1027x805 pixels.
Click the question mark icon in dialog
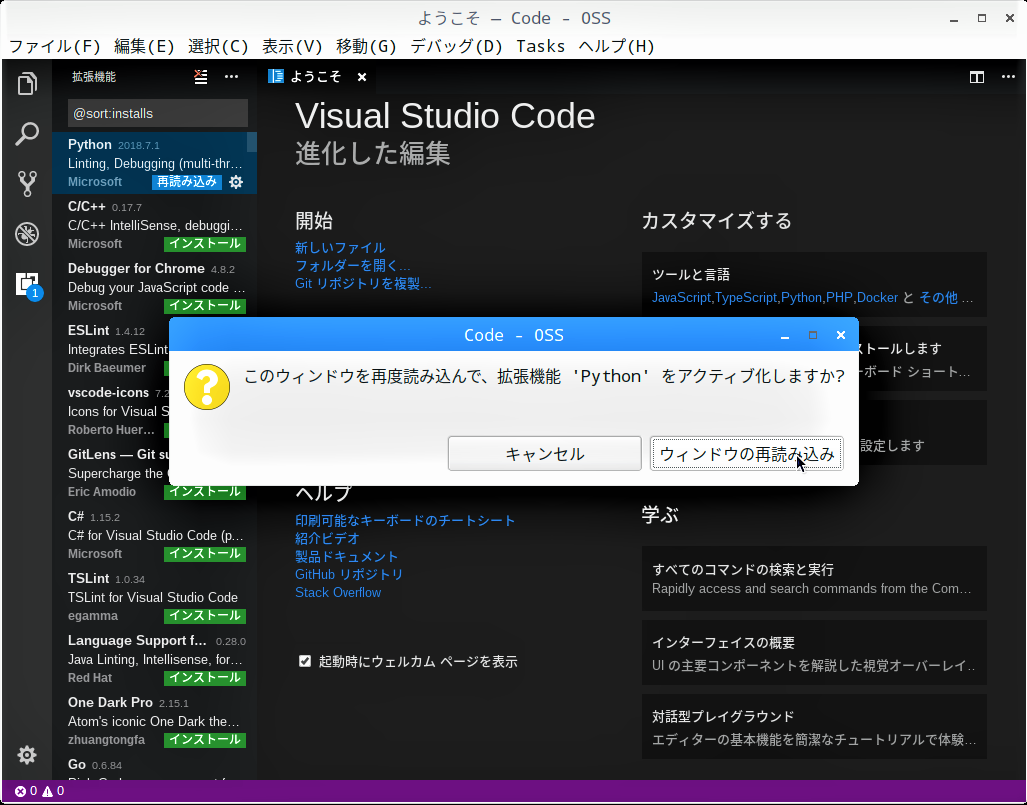pyautogui.click(x=207, y=387)
